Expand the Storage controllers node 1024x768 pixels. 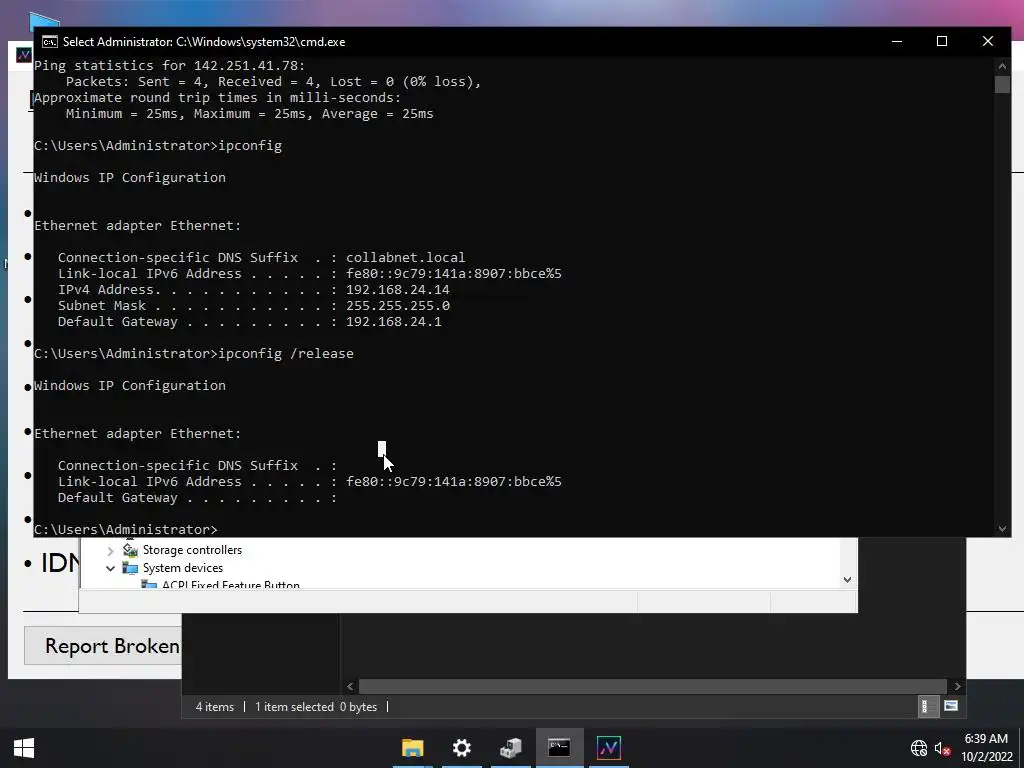[x=110, y=551]
